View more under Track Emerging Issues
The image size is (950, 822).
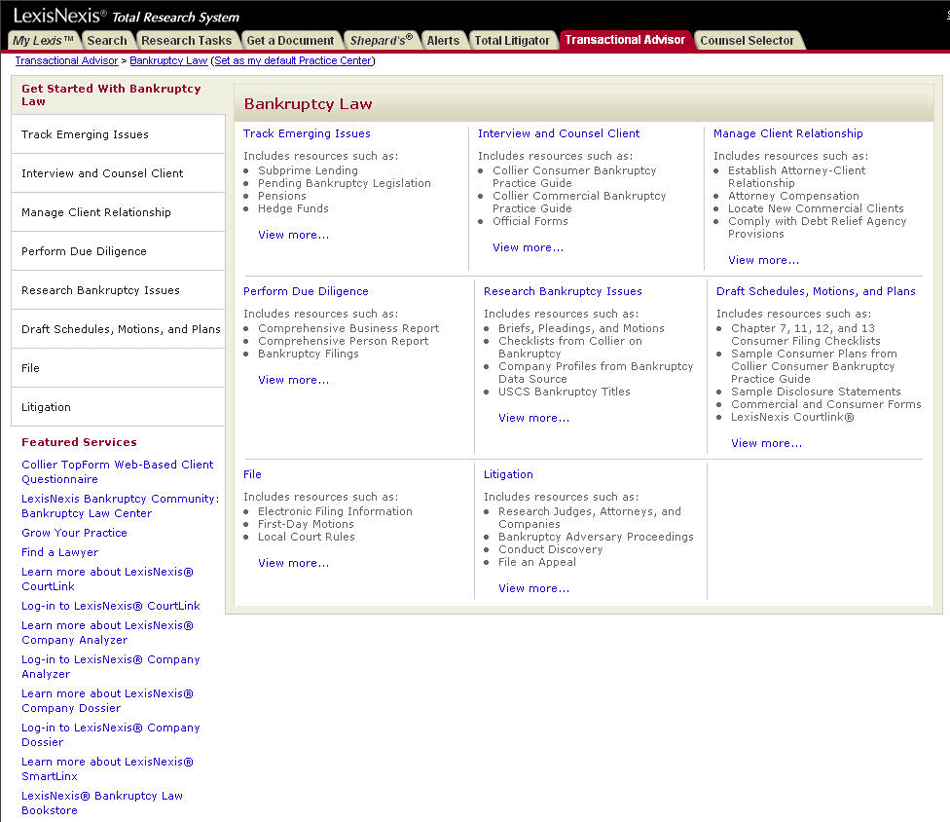coord(293,235)
